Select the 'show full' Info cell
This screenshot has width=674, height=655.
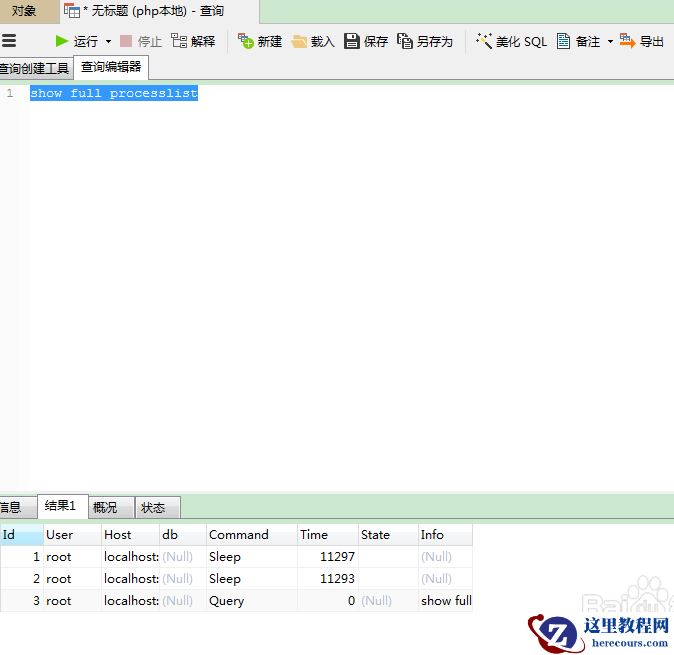coord(445,600)
